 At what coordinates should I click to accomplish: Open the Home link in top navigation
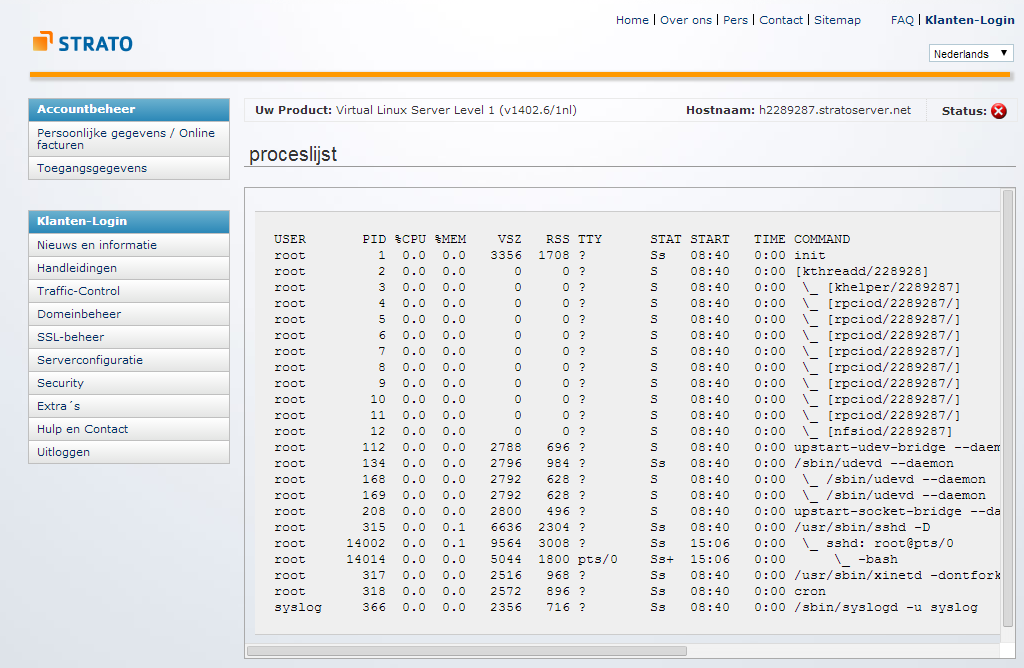point(632,20)
